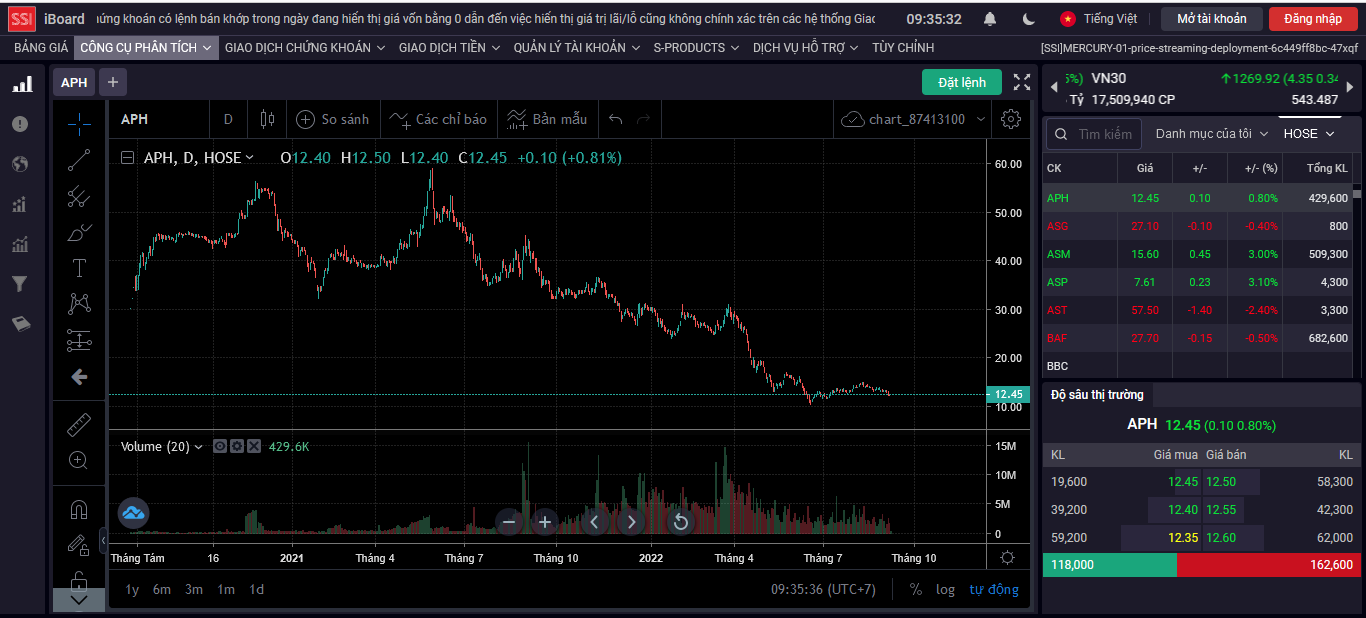
Task: Toggle tự động auto scale
Action: tap(994, 589)
